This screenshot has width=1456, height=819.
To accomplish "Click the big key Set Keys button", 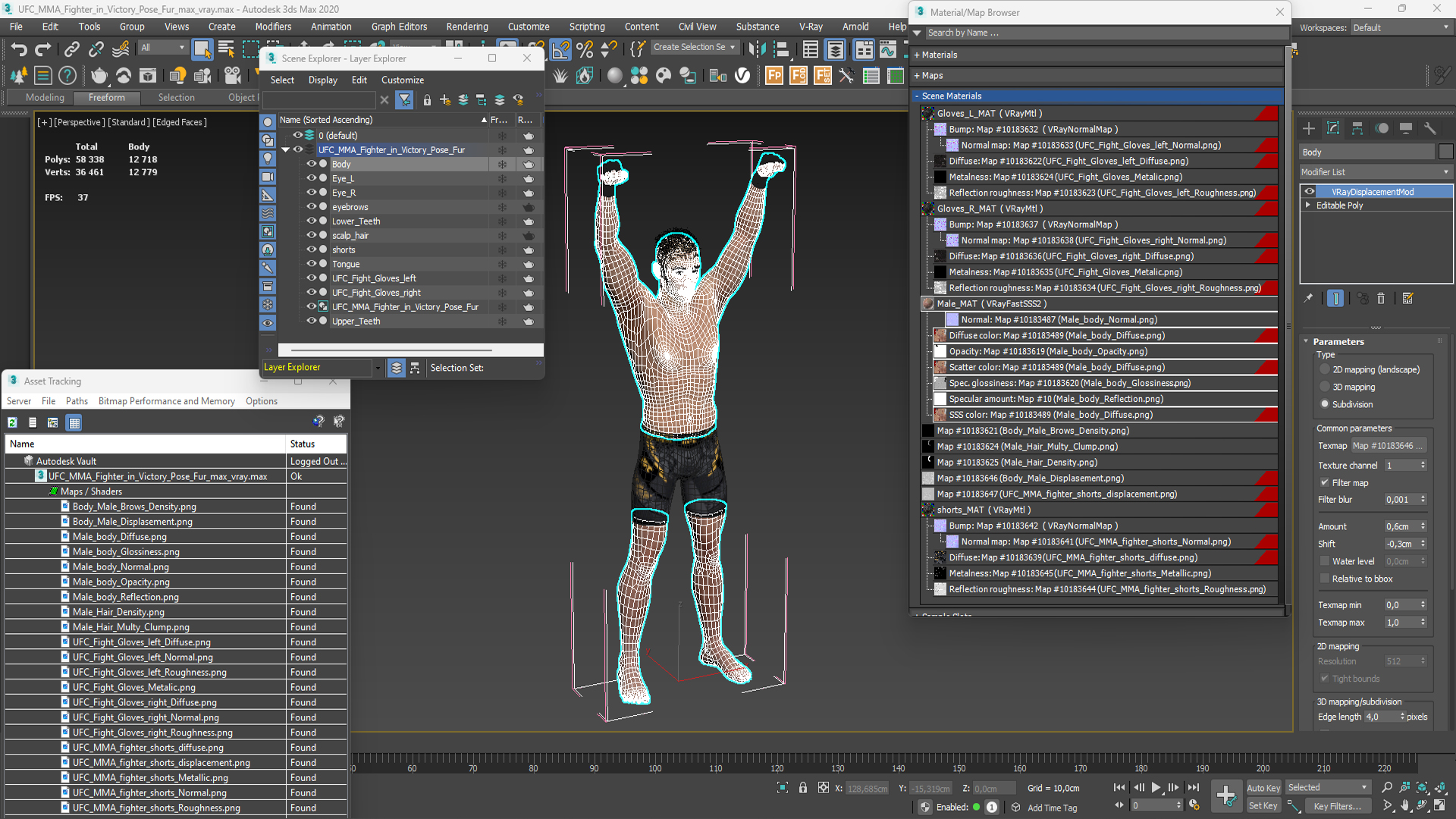I will (1225, 795).
